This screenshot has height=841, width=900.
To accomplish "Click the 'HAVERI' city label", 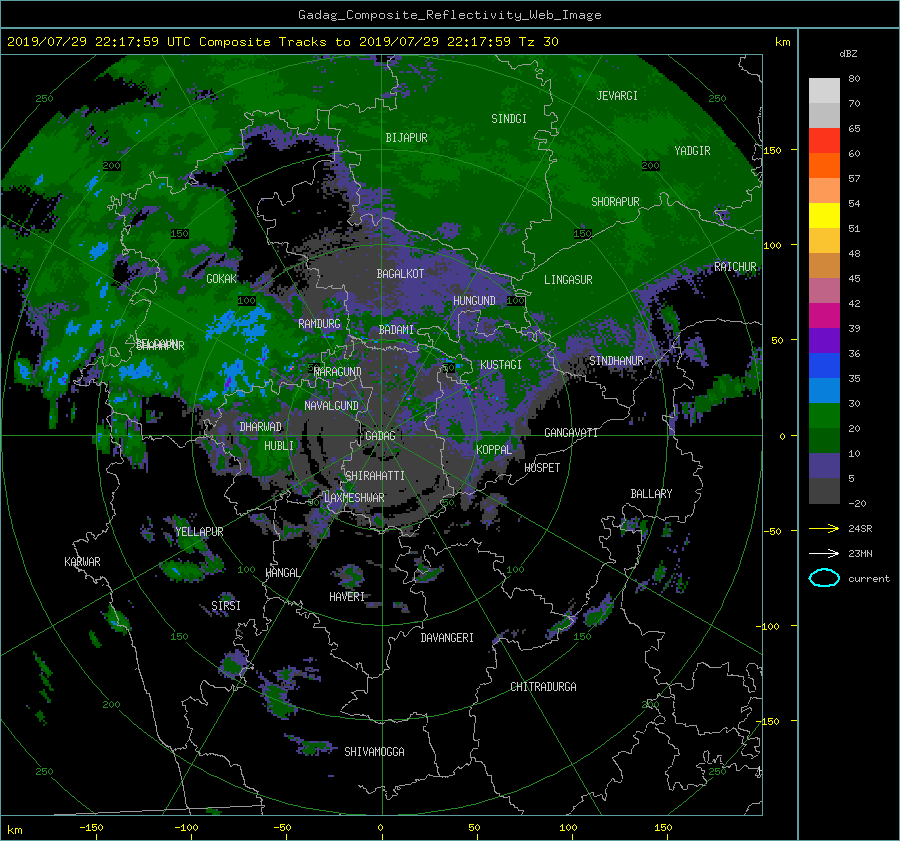I will pyautogui.click(x=347, y=597).
